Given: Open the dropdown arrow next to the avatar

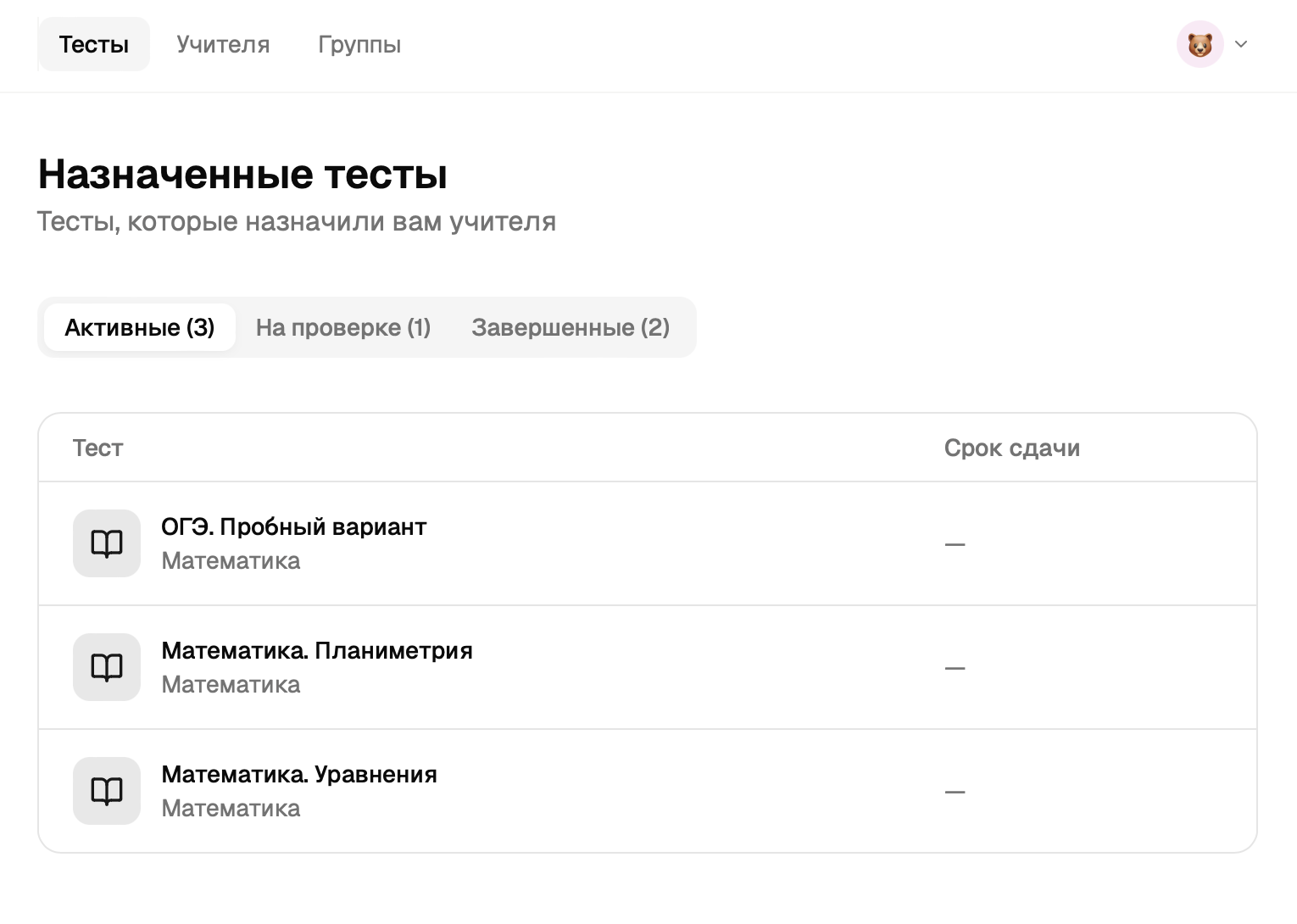Looking at the screenshot, I should click(x=1241, y=44).
